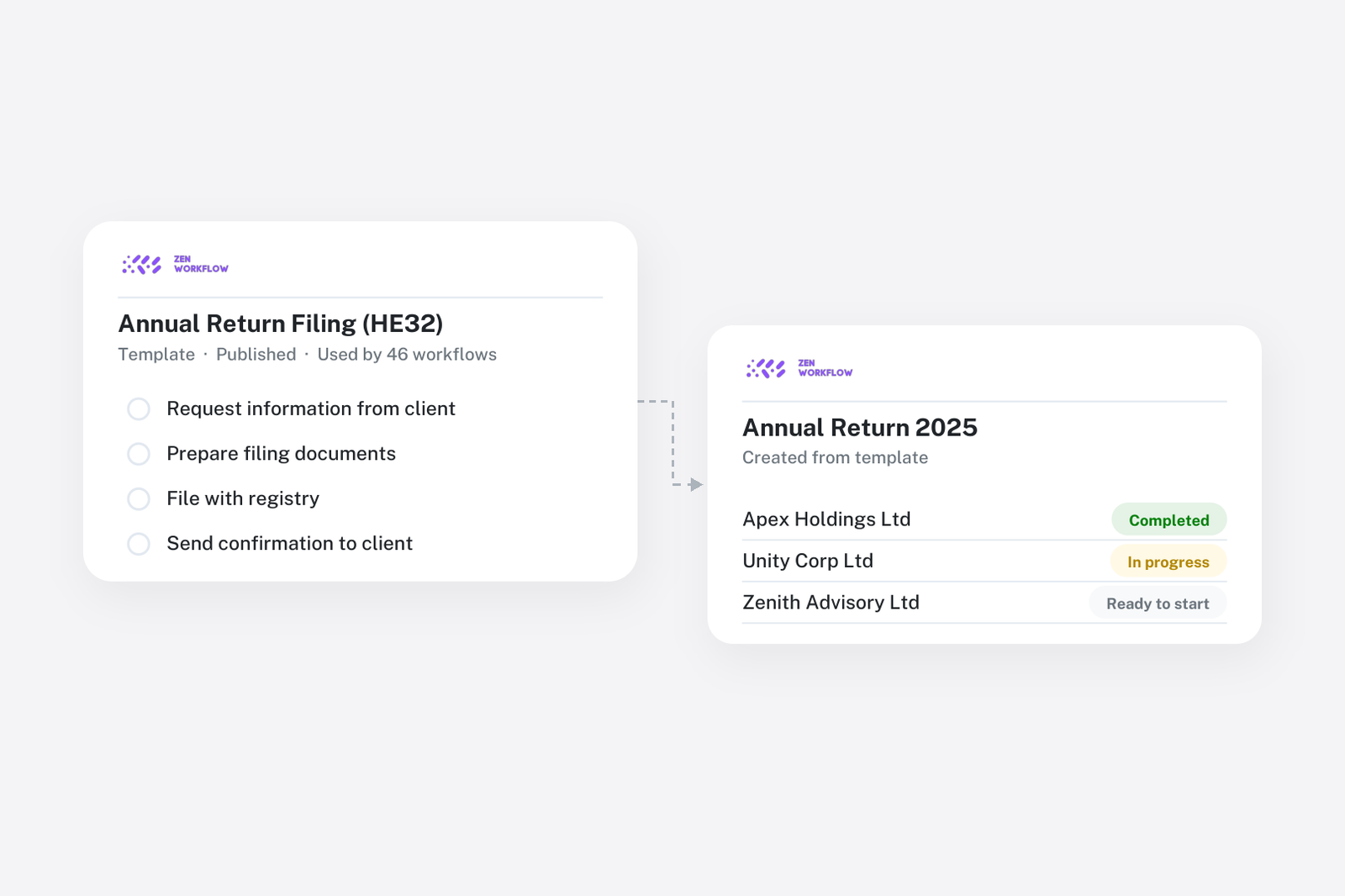Click the File with registry label
The width and height of the screenshot is (1345, 896).
click(243, 498)
